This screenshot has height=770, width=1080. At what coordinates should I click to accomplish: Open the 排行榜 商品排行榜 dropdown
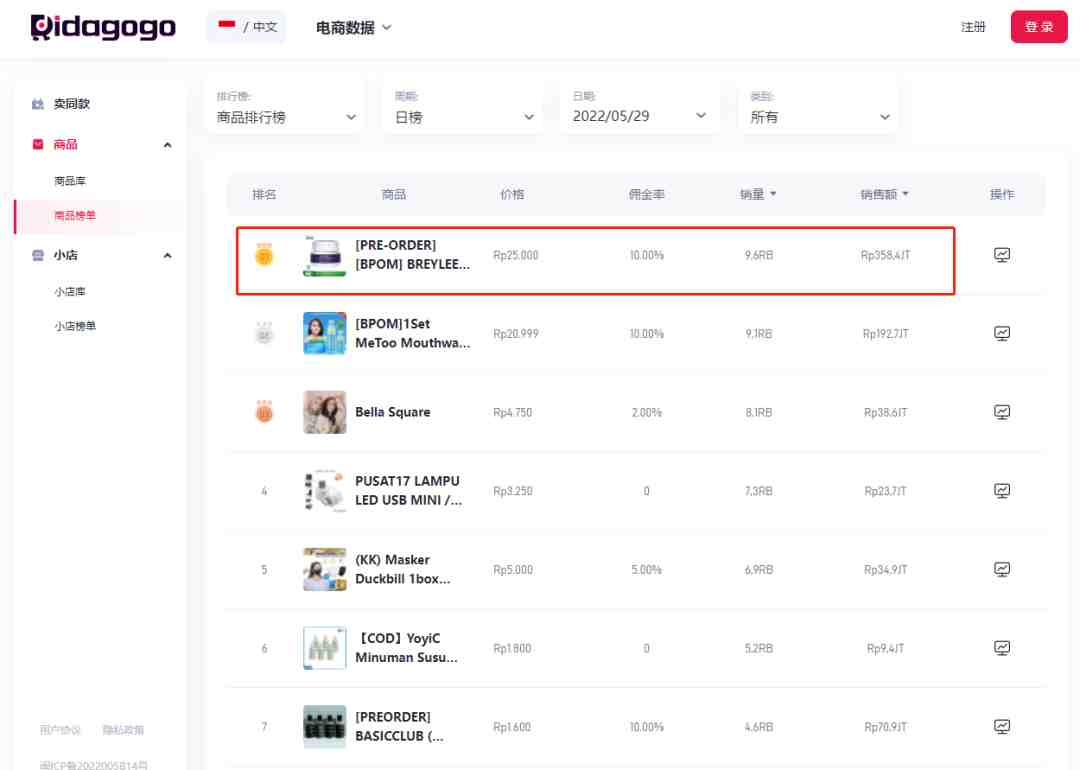pyautogui.click(x=286, y=107)
